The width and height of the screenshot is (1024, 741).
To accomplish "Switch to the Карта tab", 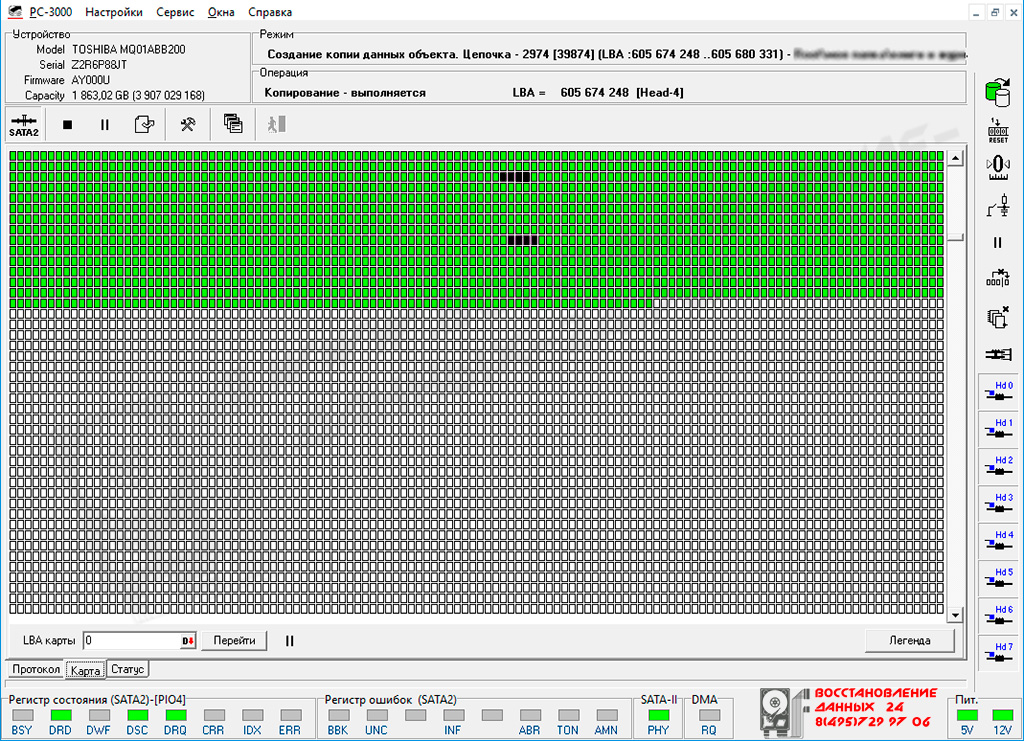I will coord(86,670).
